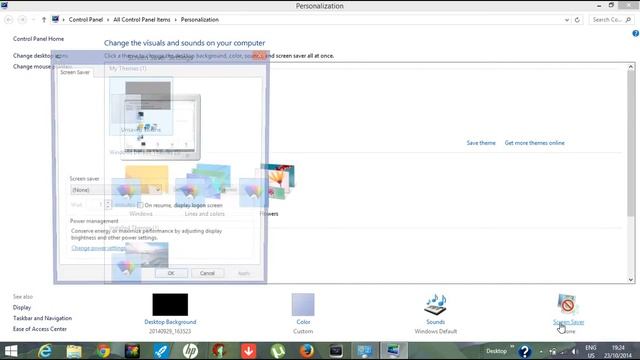Expand the address bar history dropdown
Screen dimensions: 640x360
567,20
